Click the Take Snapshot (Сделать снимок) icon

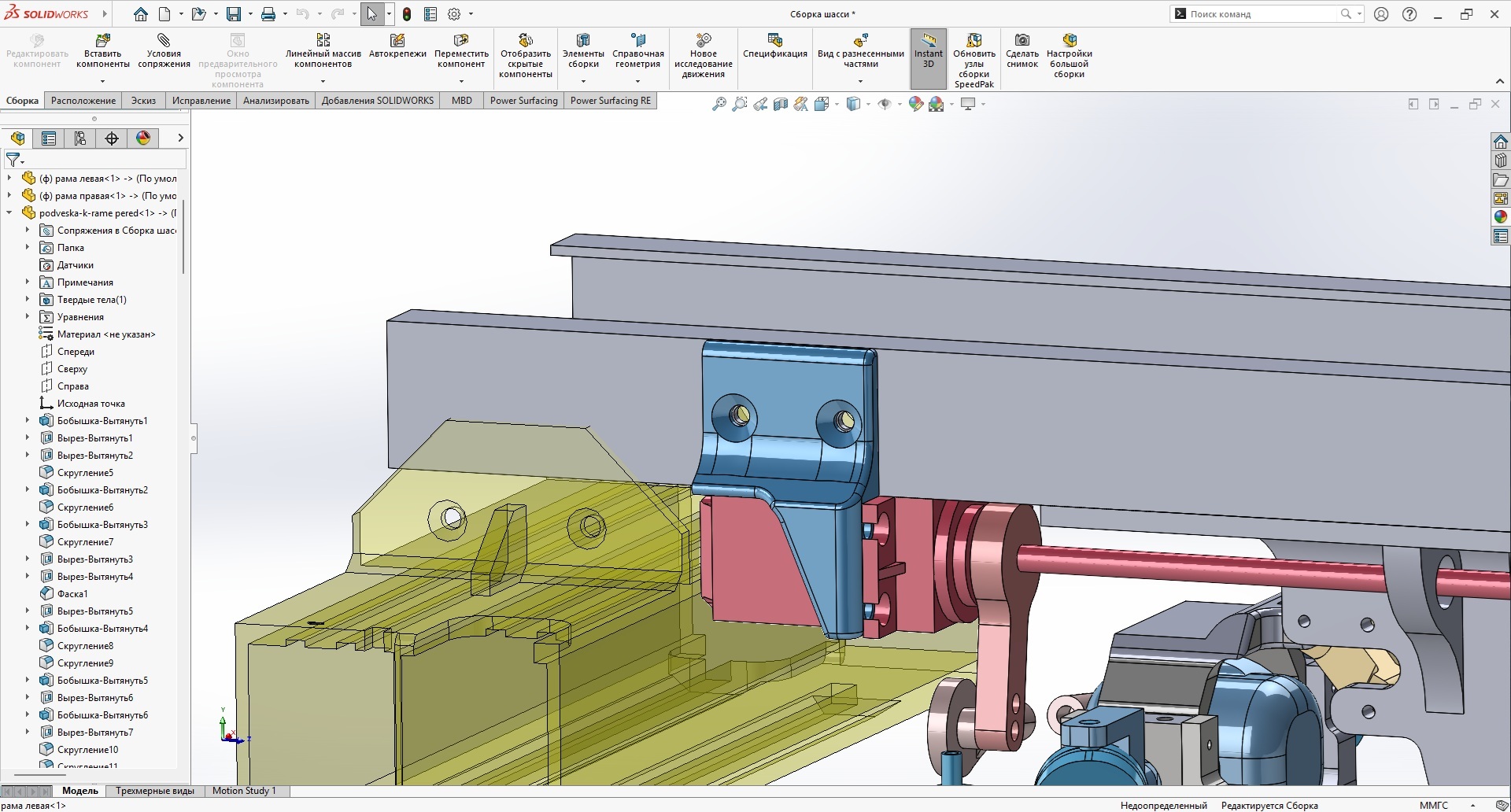click(x=1021, y=41)
